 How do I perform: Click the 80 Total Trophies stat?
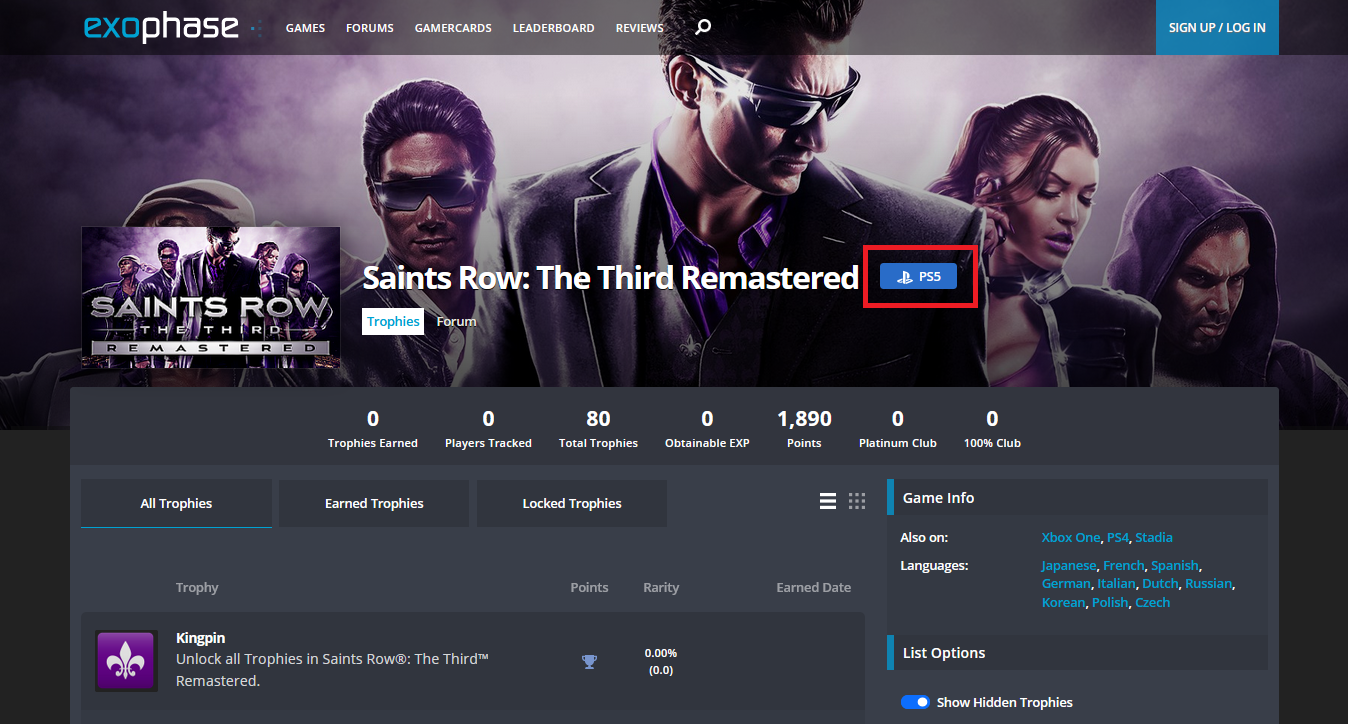(x=598, y=428)
